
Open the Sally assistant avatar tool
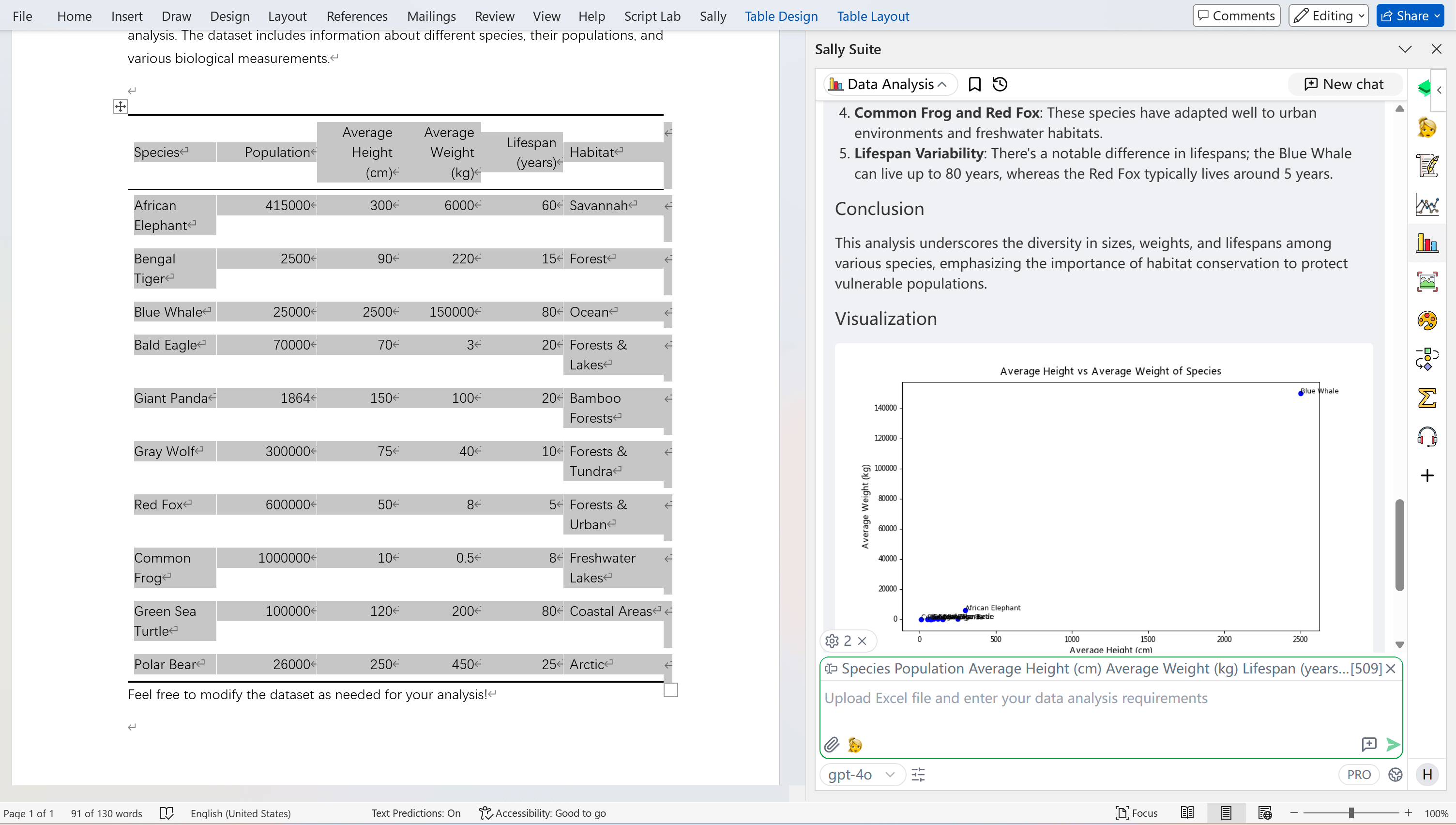(1426, 127)
